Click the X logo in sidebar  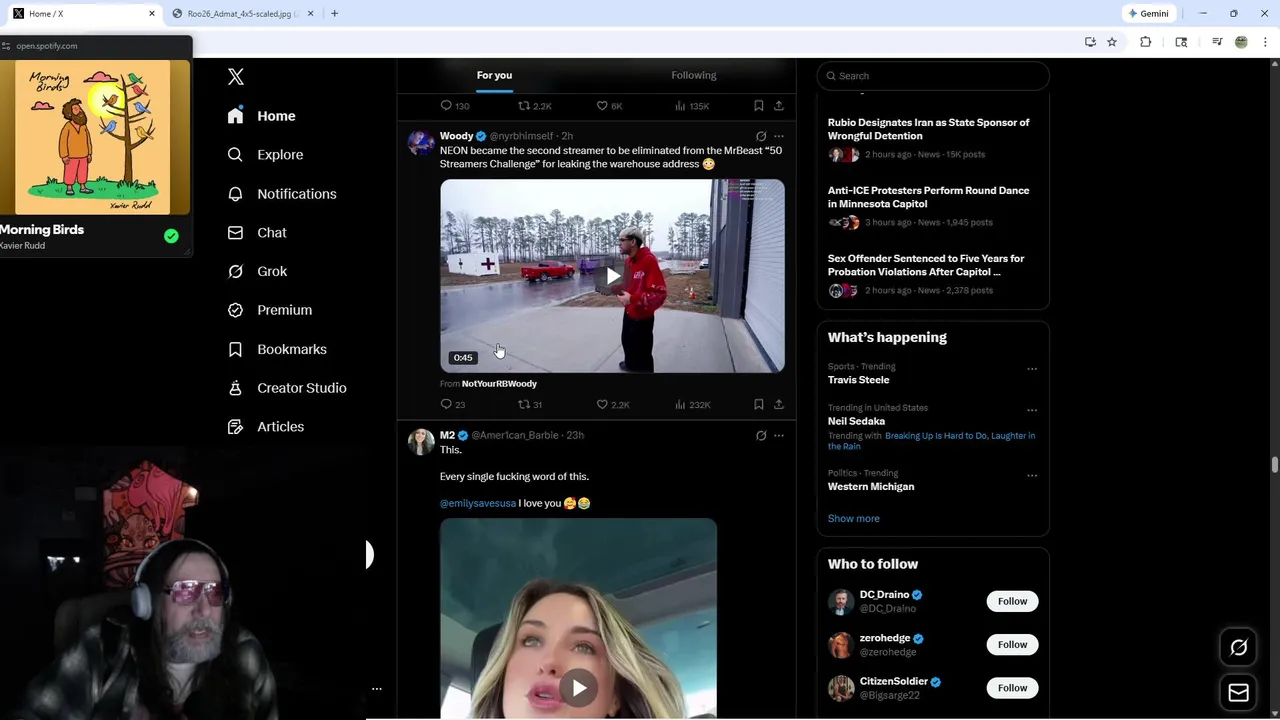pos(236,77)
